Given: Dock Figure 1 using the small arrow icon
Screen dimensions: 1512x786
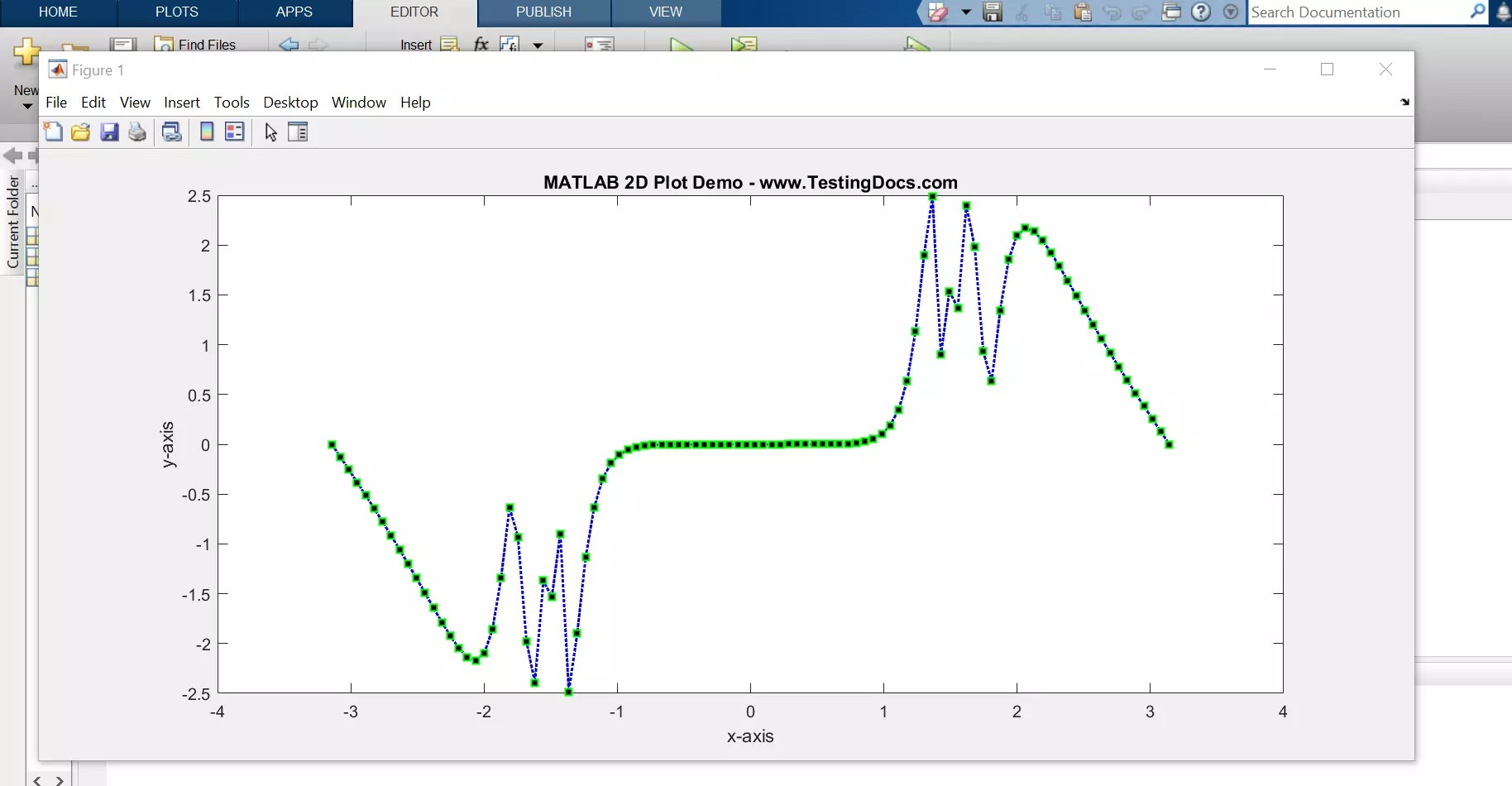Looking at the screenshot, I should [x=1404, y=102].
